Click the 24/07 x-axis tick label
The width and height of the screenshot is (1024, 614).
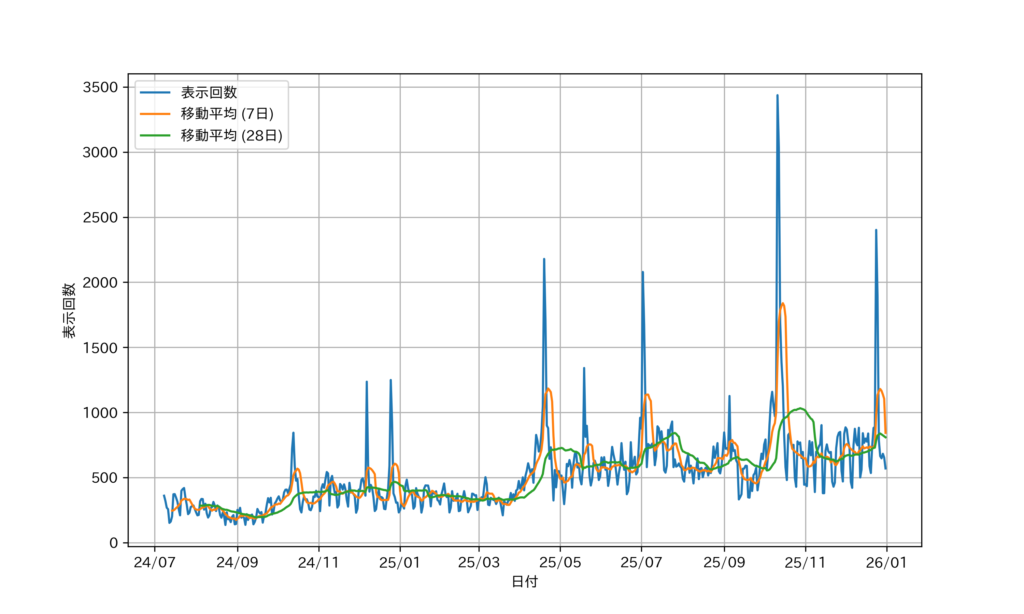(155, 561)
